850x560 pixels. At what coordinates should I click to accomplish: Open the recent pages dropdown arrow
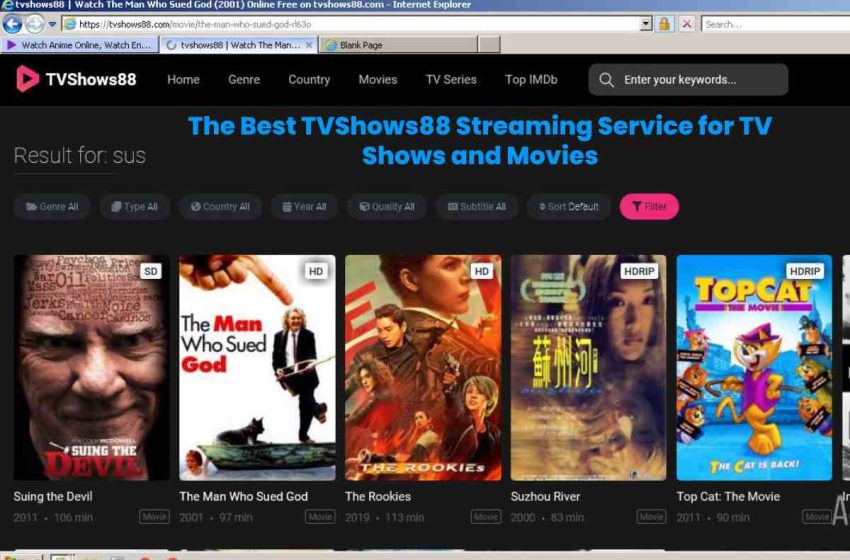point(52,24)
